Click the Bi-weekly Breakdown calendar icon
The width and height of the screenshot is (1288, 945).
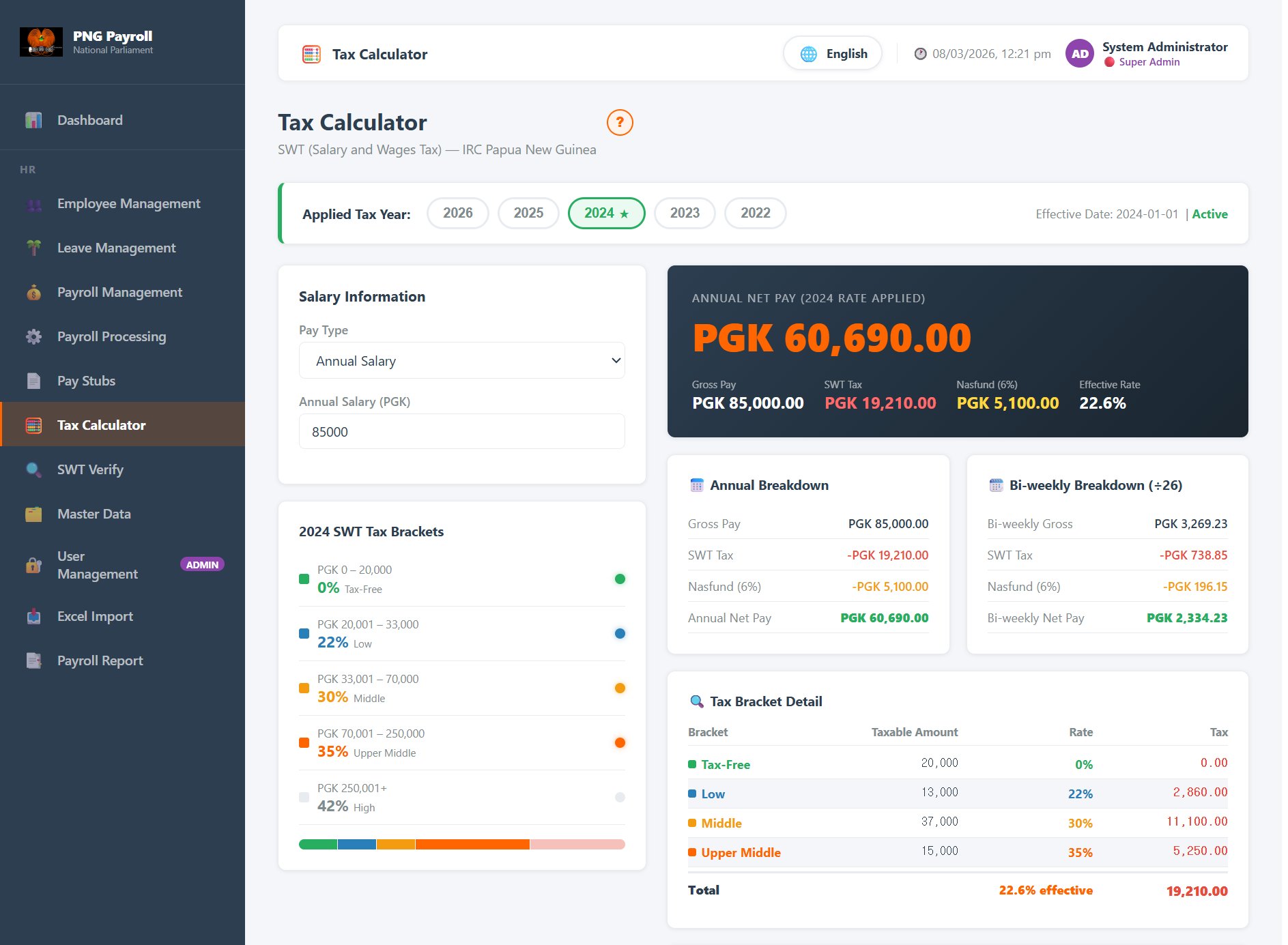[x=996, y=485]
